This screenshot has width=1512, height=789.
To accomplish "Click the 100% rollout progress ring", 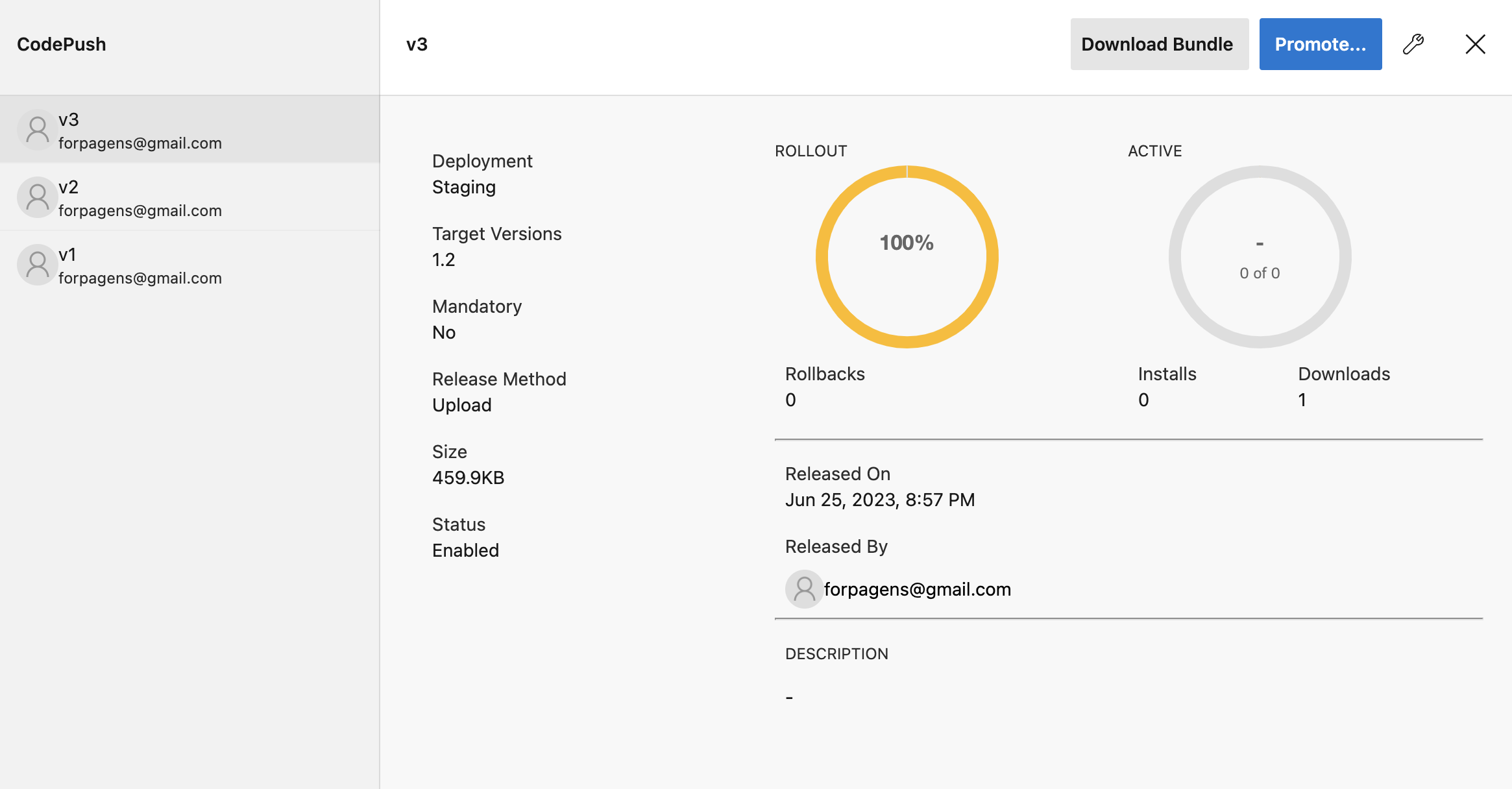I will [907, 257].
